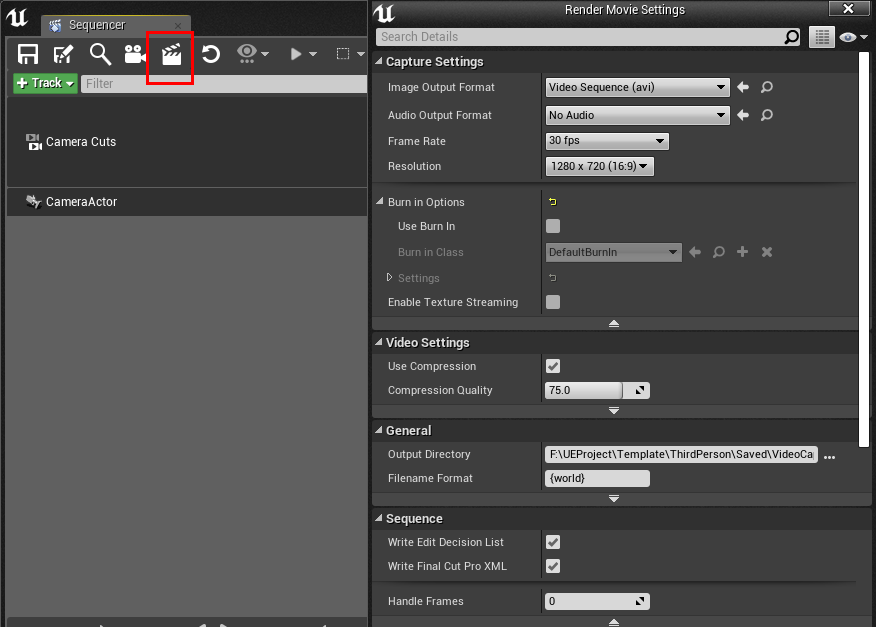Image resolution: width=876 pixels, height=627 pixels.
Task: Uncheck Write Edit Decision List
Action: [553, 542]
